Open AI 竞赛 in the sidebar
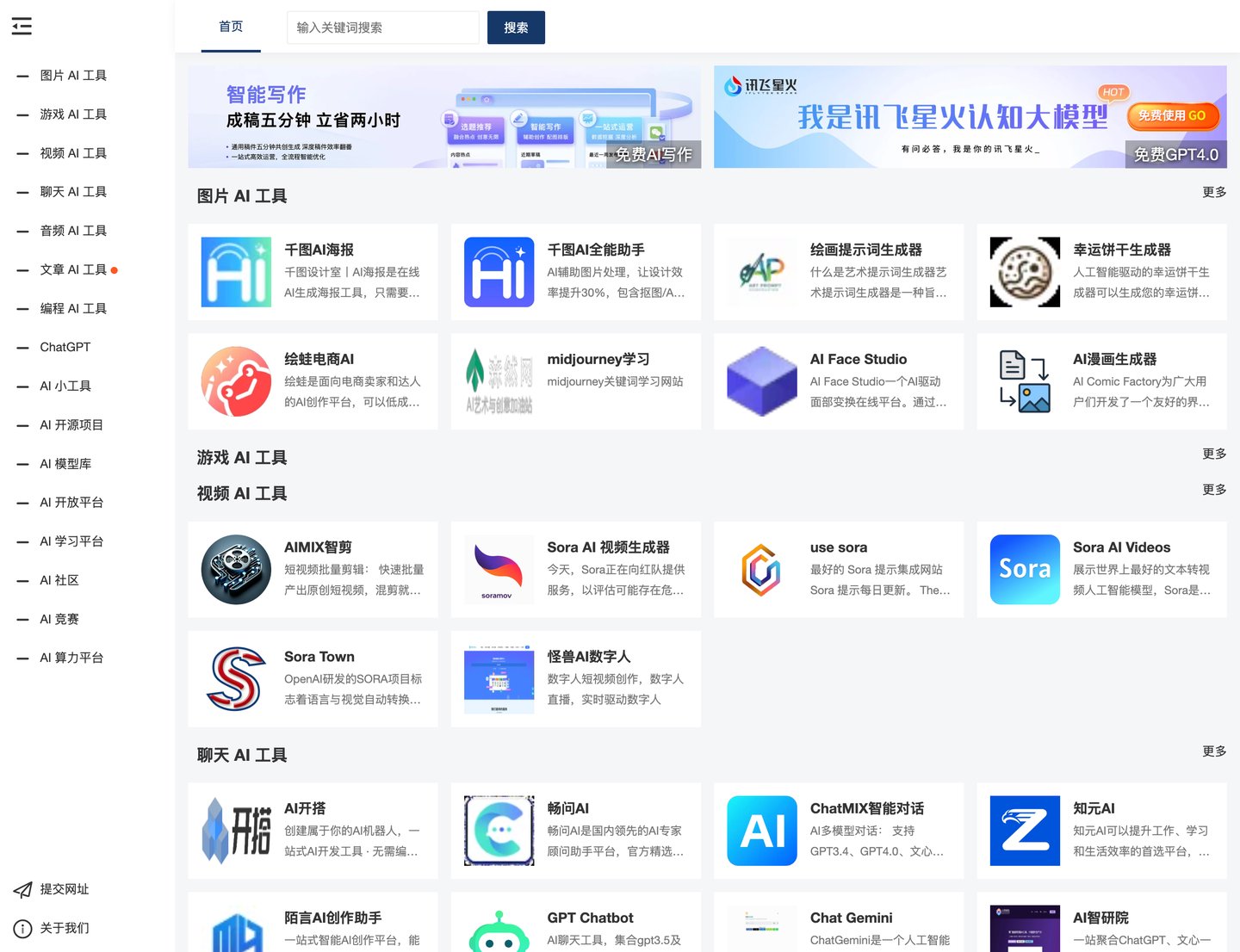This screenshot has height=952, width=1240. (59, 619)
